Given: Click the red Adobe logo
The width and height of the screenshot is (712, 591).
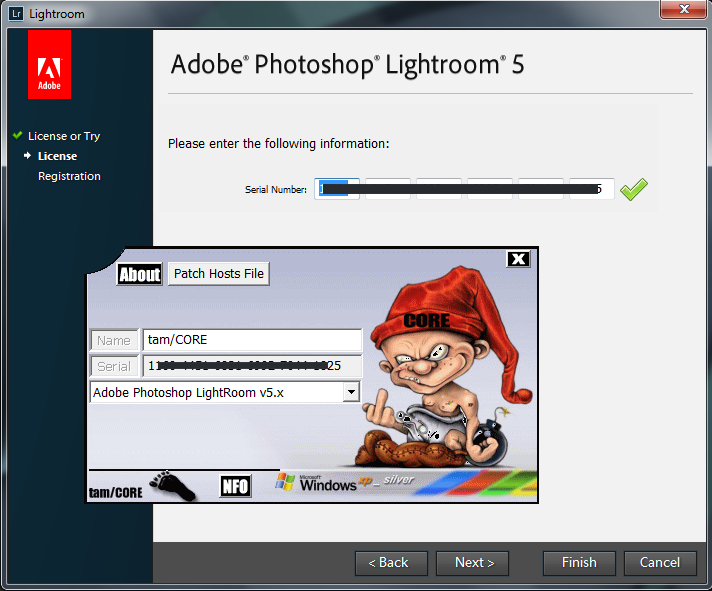Looking at the screenshot, I should click(49, 64).
